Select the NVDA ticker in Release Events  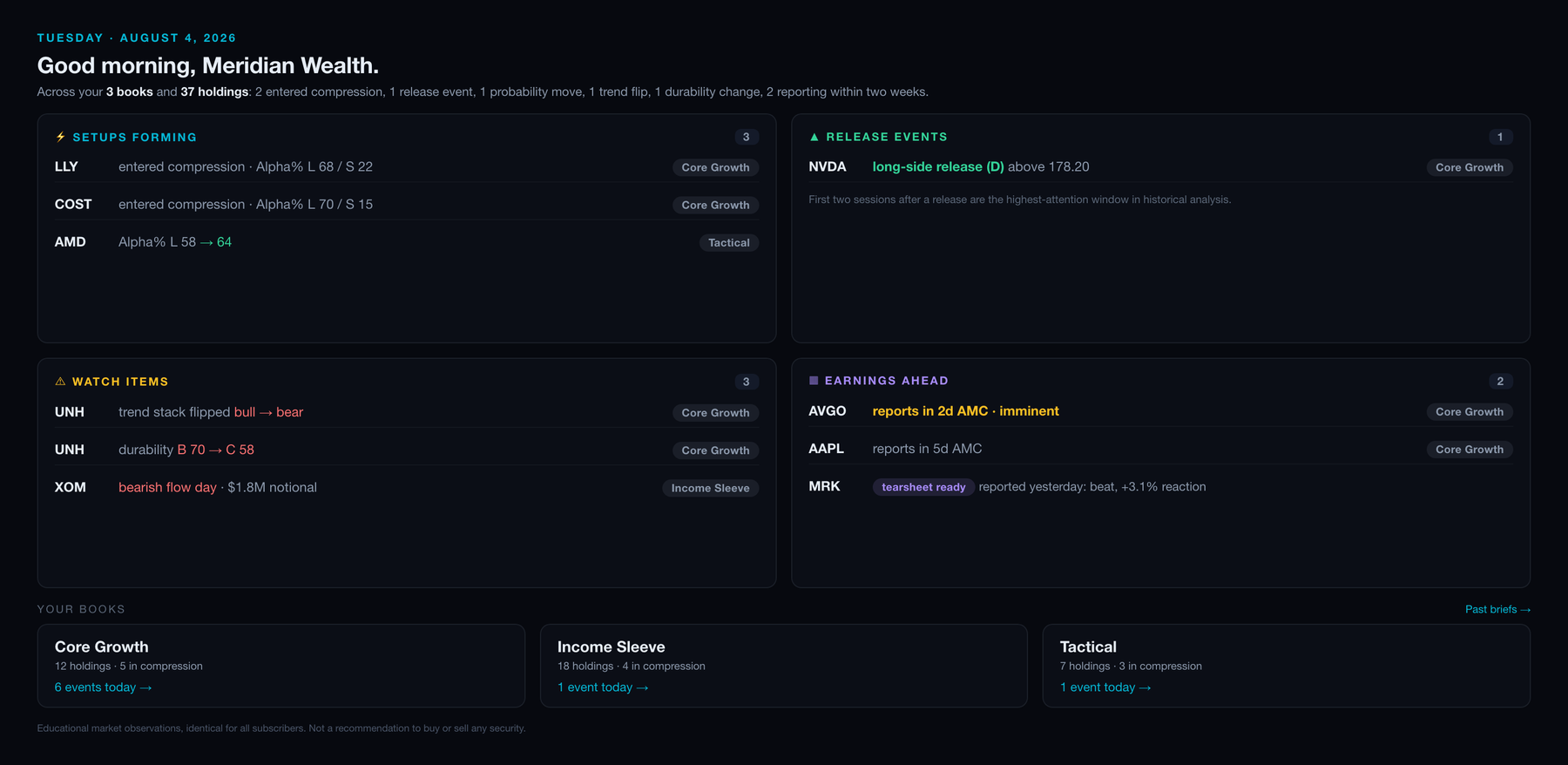828,166
